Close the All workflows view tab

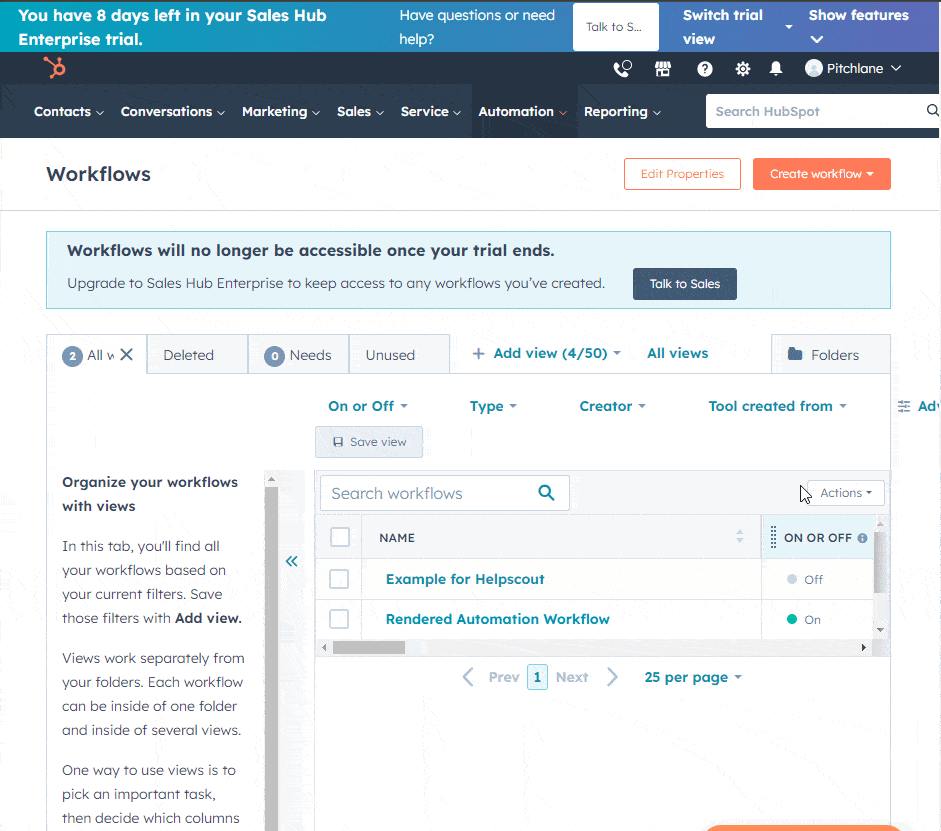pyautogui.click(x=127, y=355)
